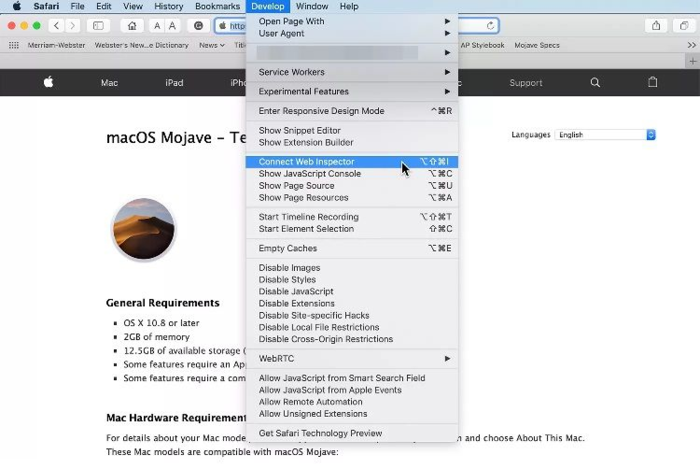Open the Languages dropdown set to English
Screen dimensions: 700x469
(x=606, y=135)
